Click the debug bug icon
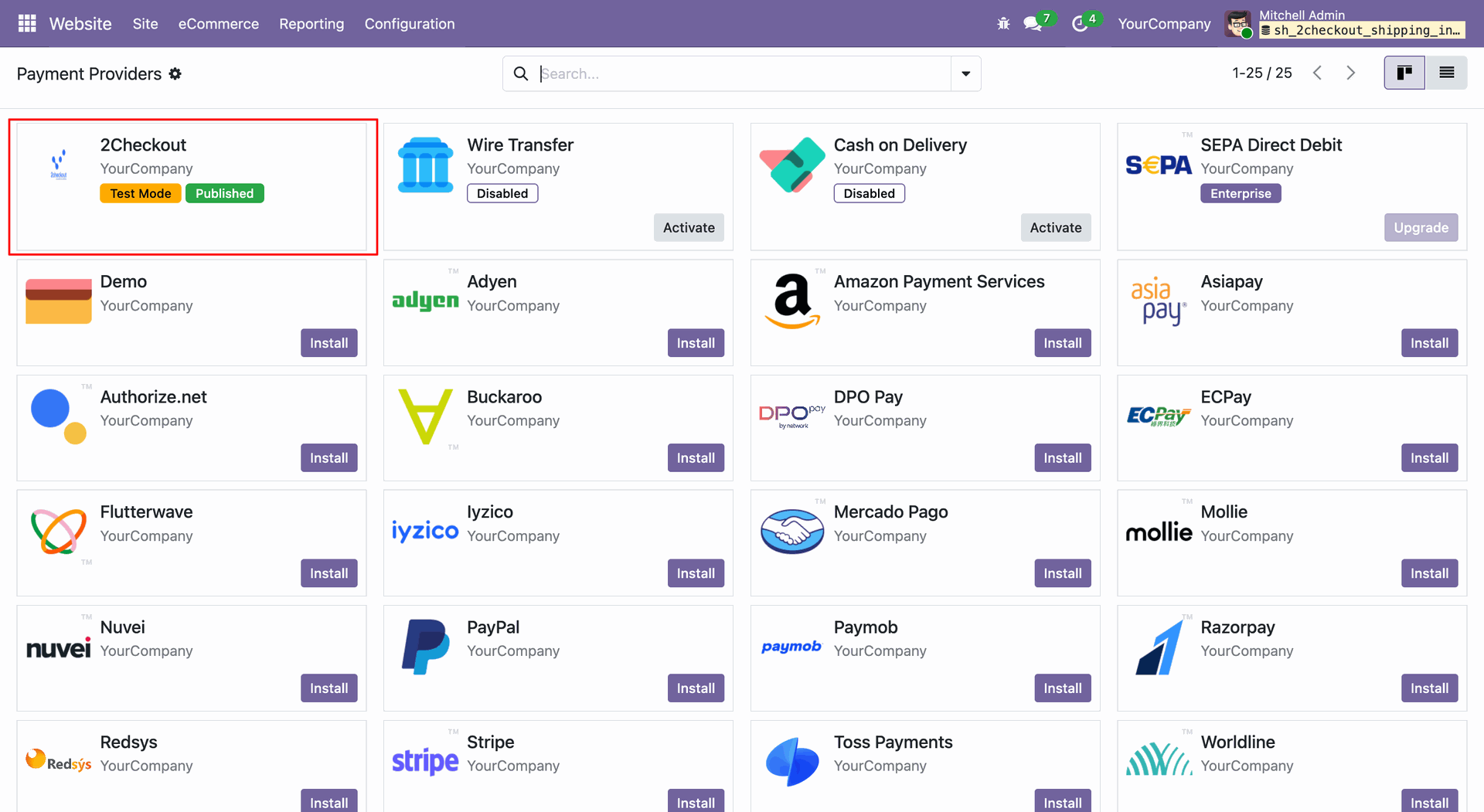 pyautogui.click(x=1003, y=24)
